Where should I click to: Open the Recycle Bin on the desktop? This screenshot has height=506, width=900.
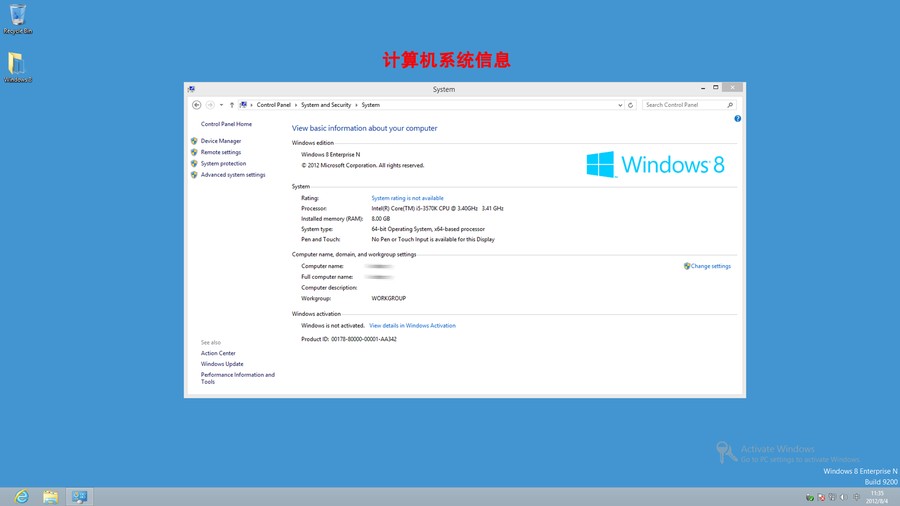coord(17,18)
